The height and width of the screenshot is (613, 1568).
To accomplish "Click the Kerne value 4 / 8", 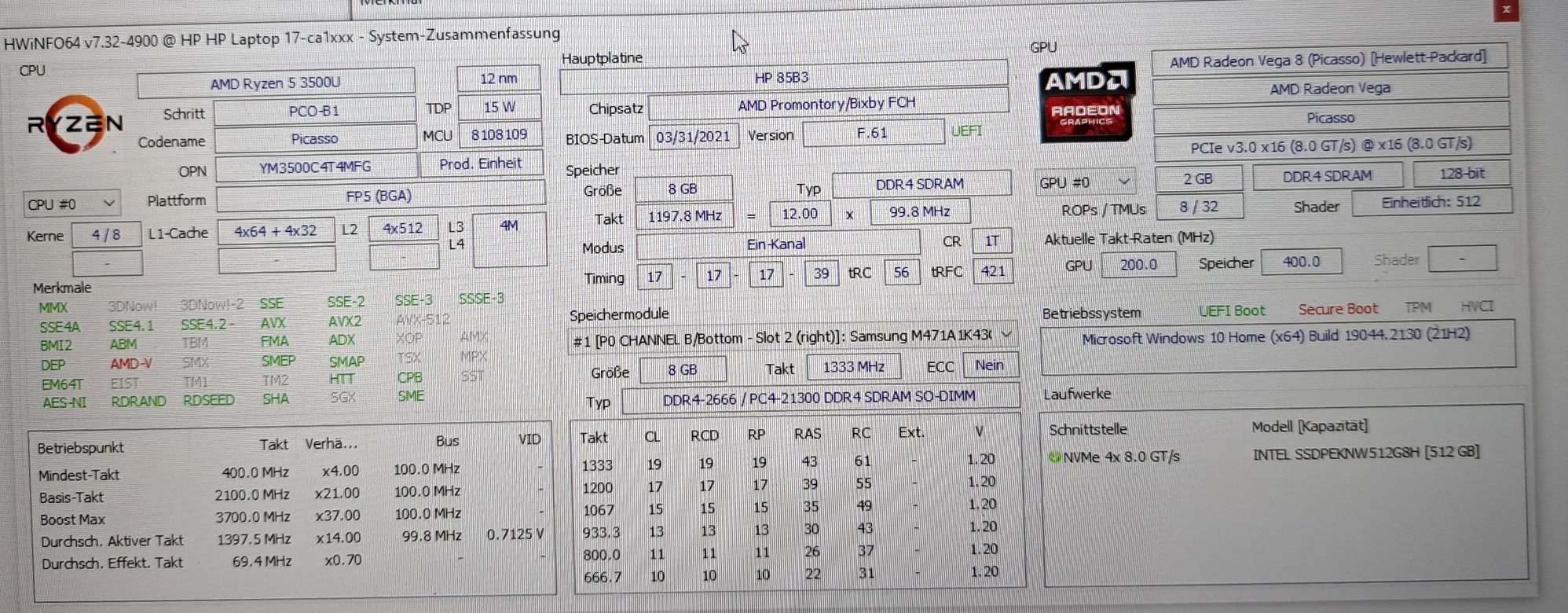I will (106, 234).
